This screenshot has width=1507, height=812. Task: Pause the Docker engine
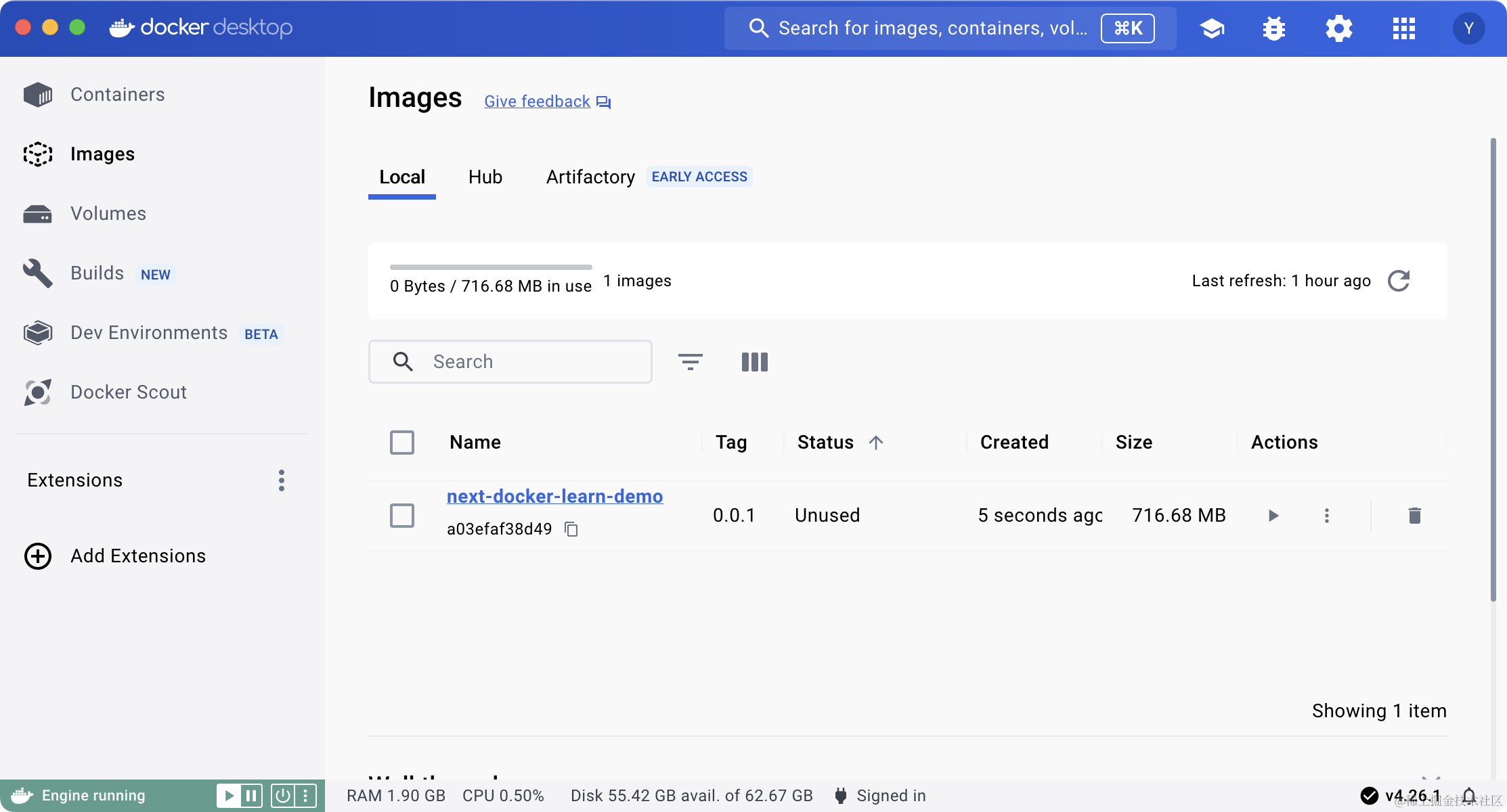click(251, 796)
